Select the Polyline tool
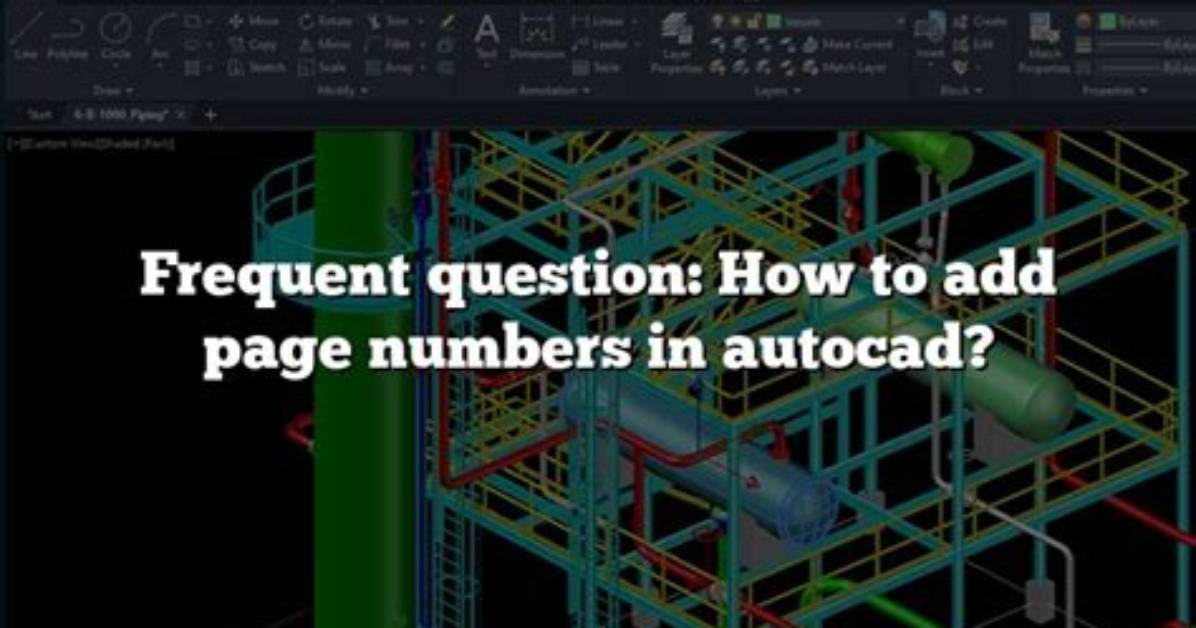 click(x=66, y=38)
